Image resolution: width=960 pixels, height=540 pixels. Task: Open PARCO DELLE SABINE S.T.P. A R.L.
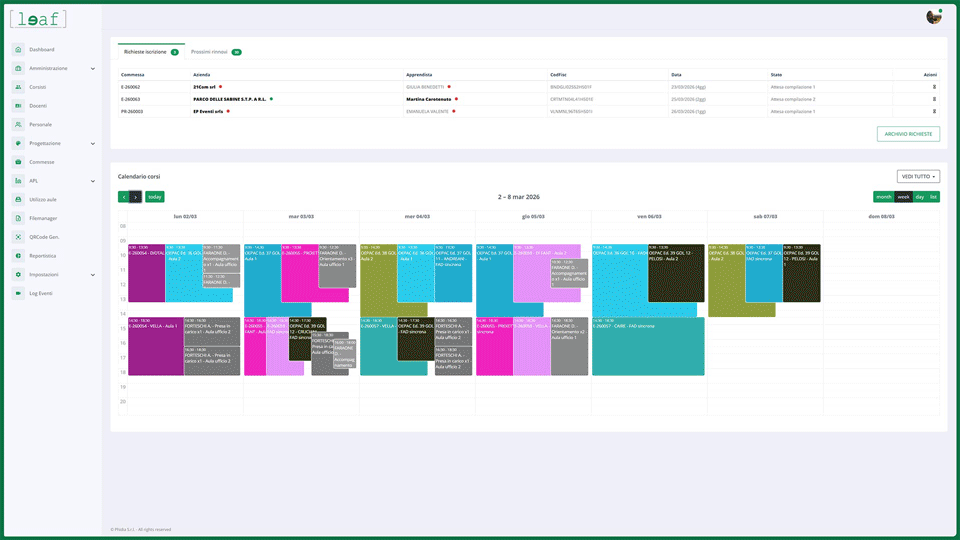click(230, 99)
